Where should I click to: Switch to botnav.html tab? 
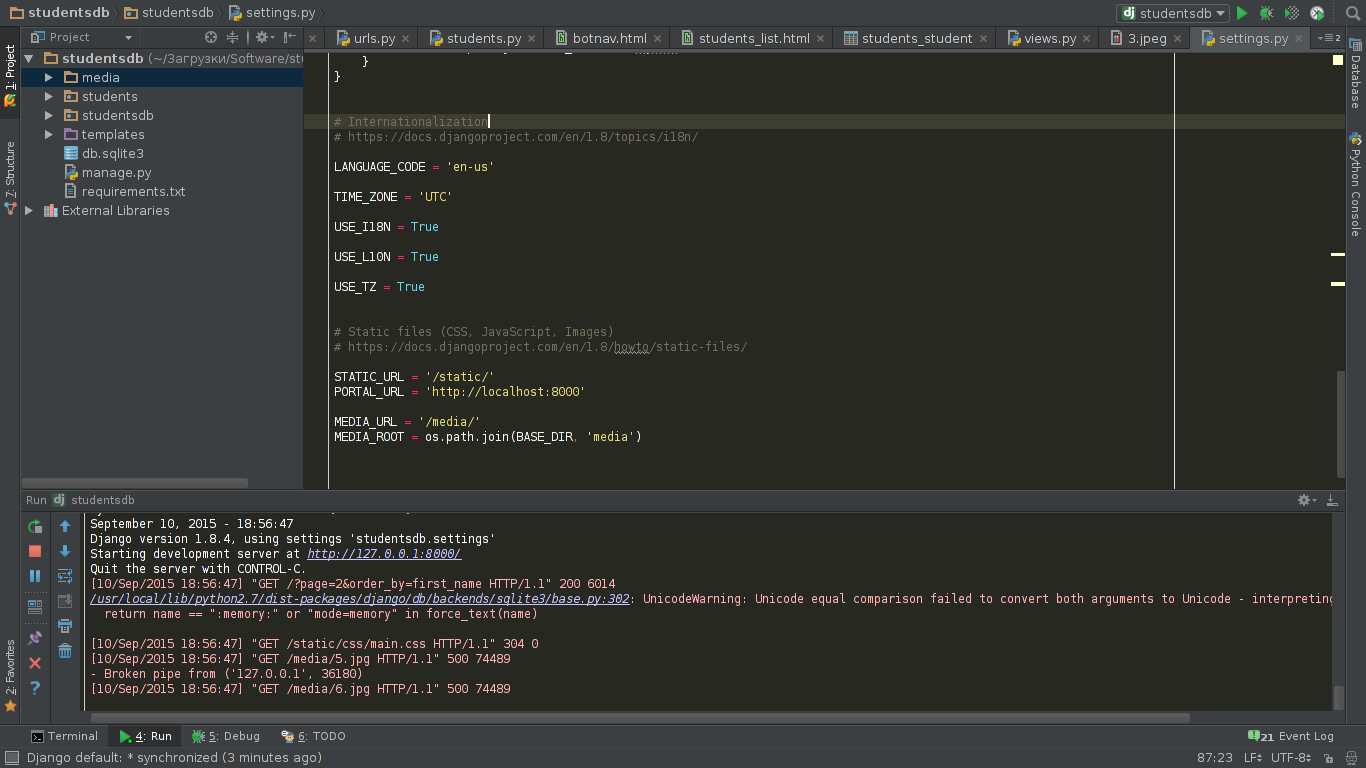pos(609,38)
